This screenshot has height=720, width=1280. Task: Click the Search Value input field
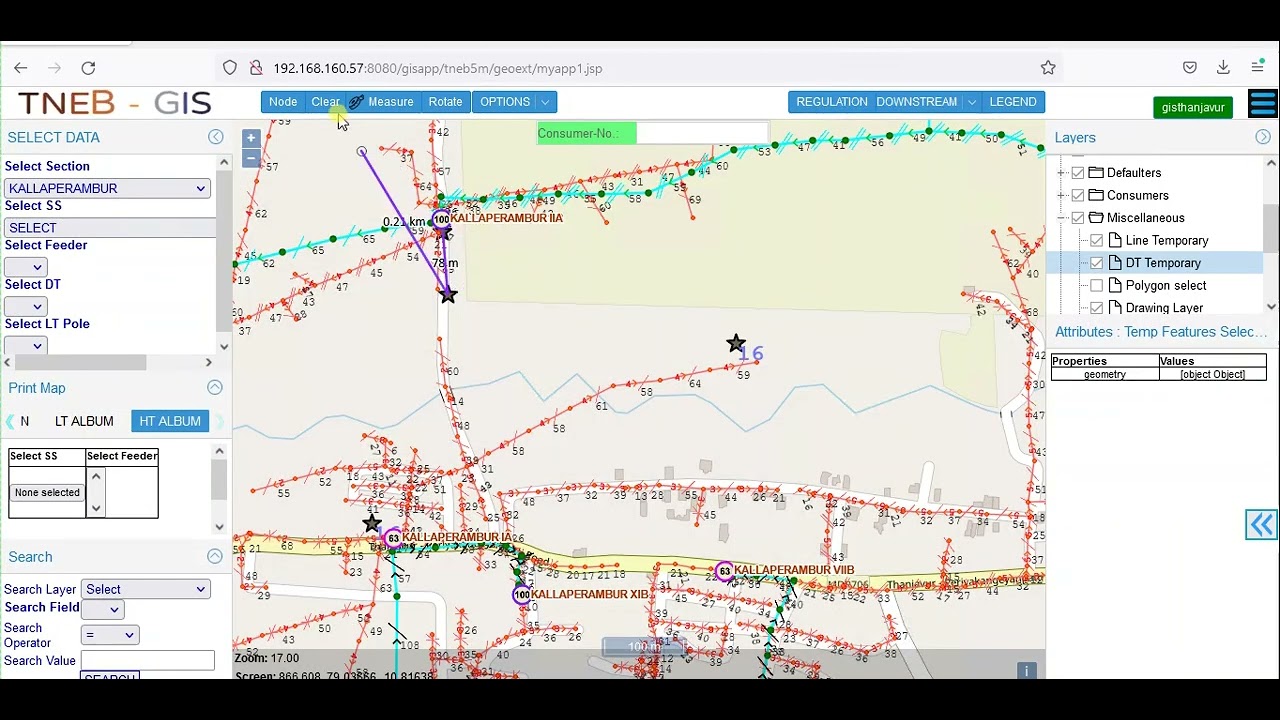point(148,661)
